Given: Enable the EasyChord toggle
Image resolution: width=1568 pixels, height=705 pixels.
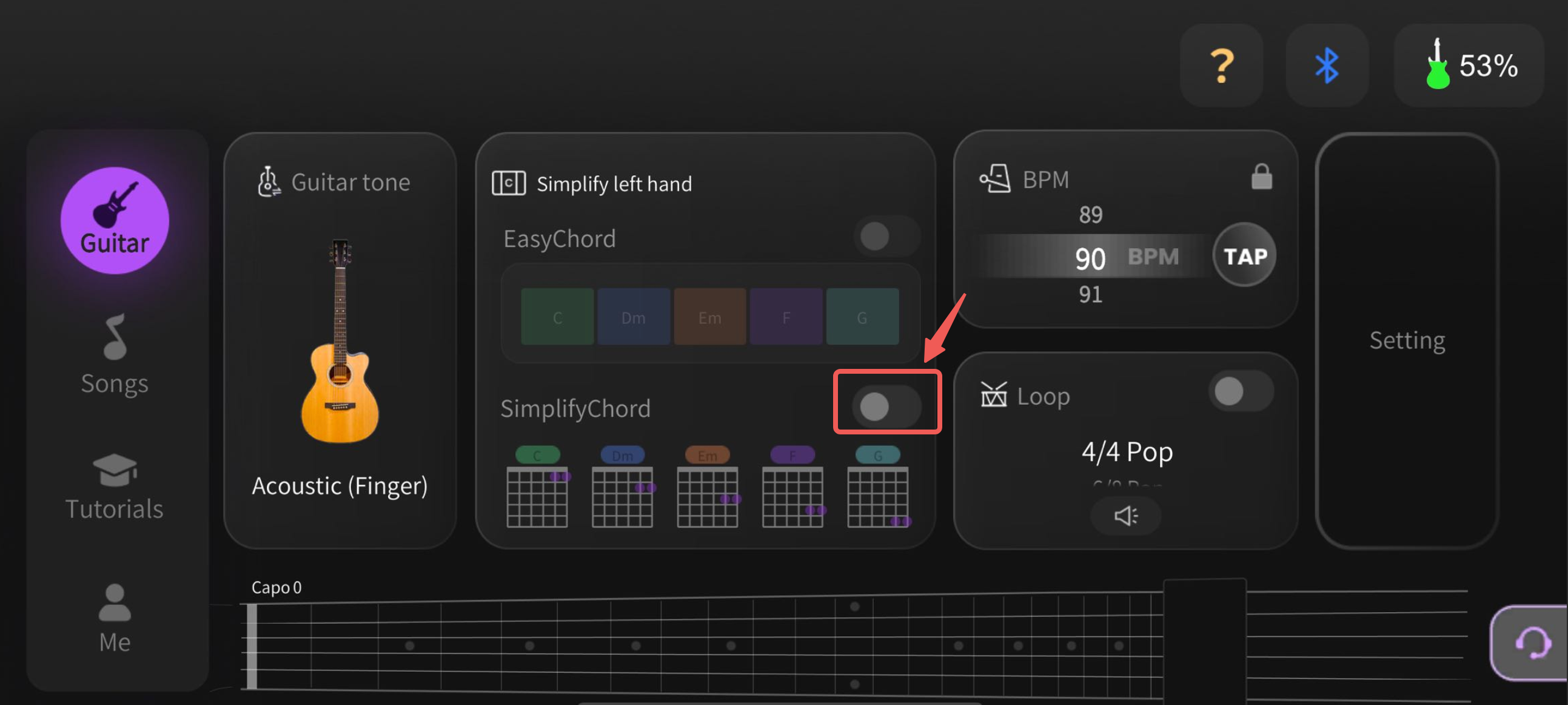Looking at the screenshot, I should click(x=886, y=236).
